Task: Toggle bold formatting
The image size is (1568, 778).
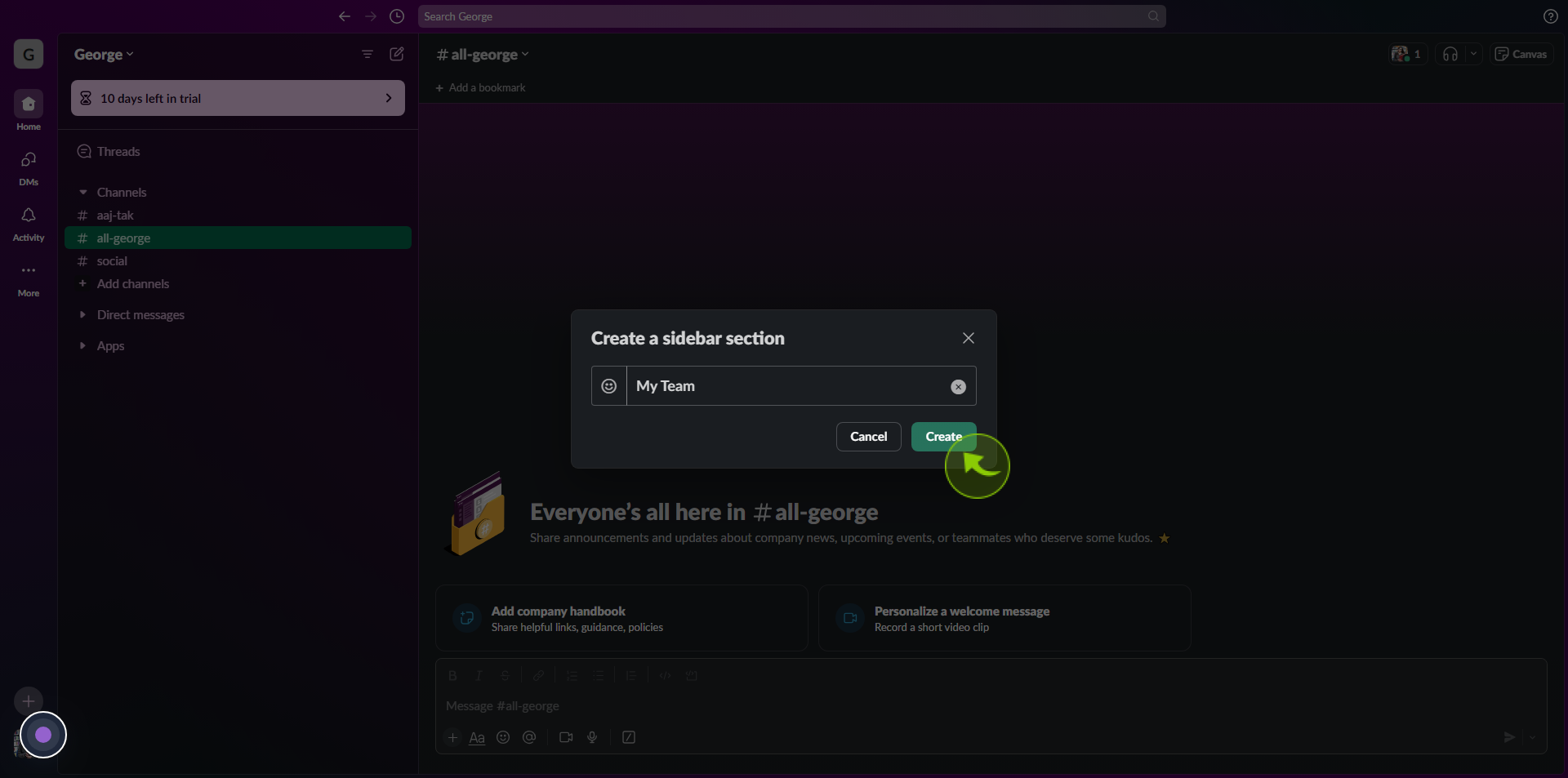Action: [x=452, y=676]
